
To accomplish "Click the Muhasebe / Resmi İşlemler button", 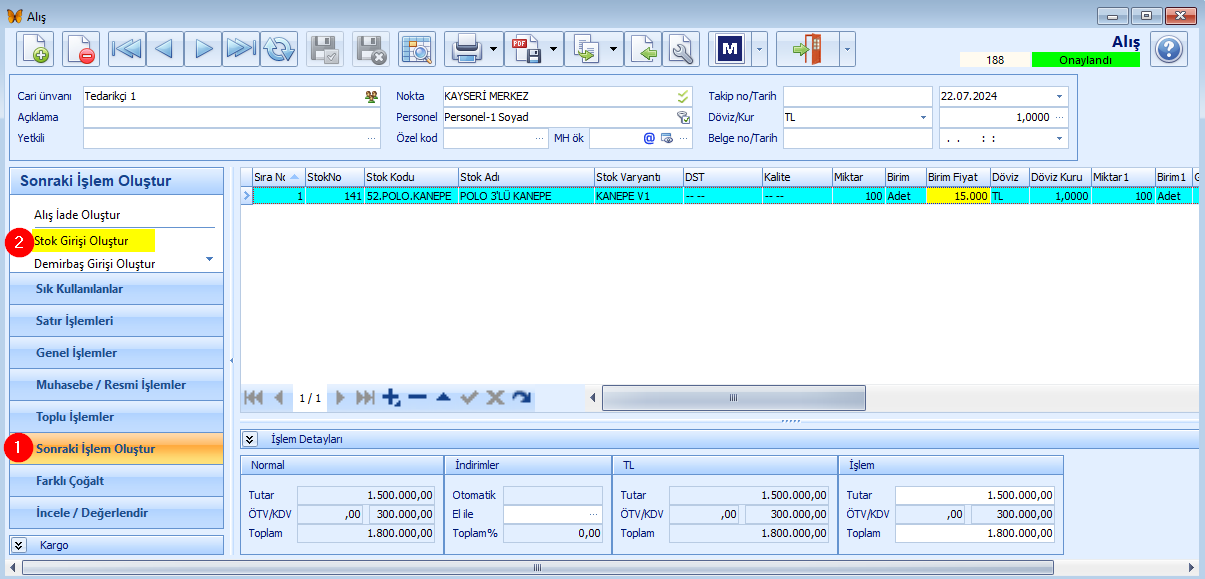I will coord(116,385).
